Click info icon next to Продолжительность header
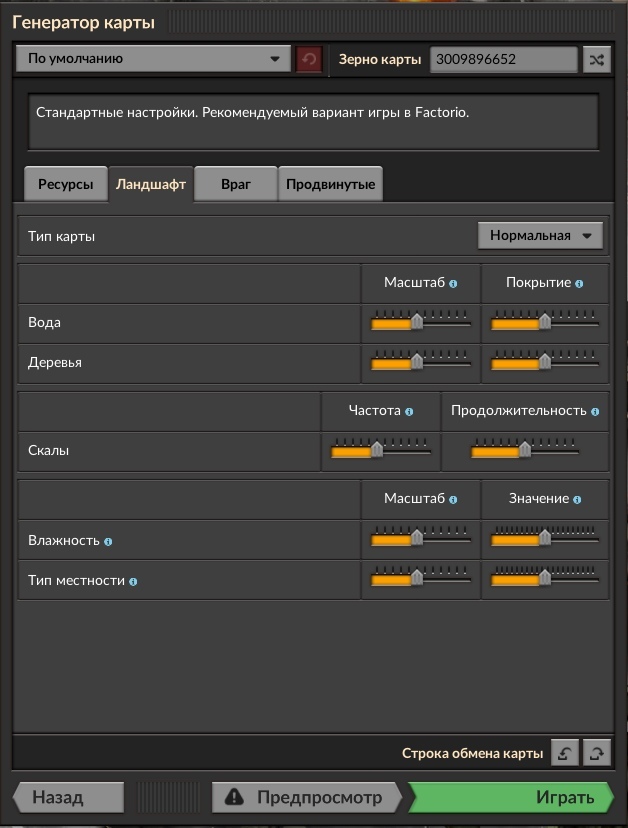This screenshot has width=628, height=828. 595,411
